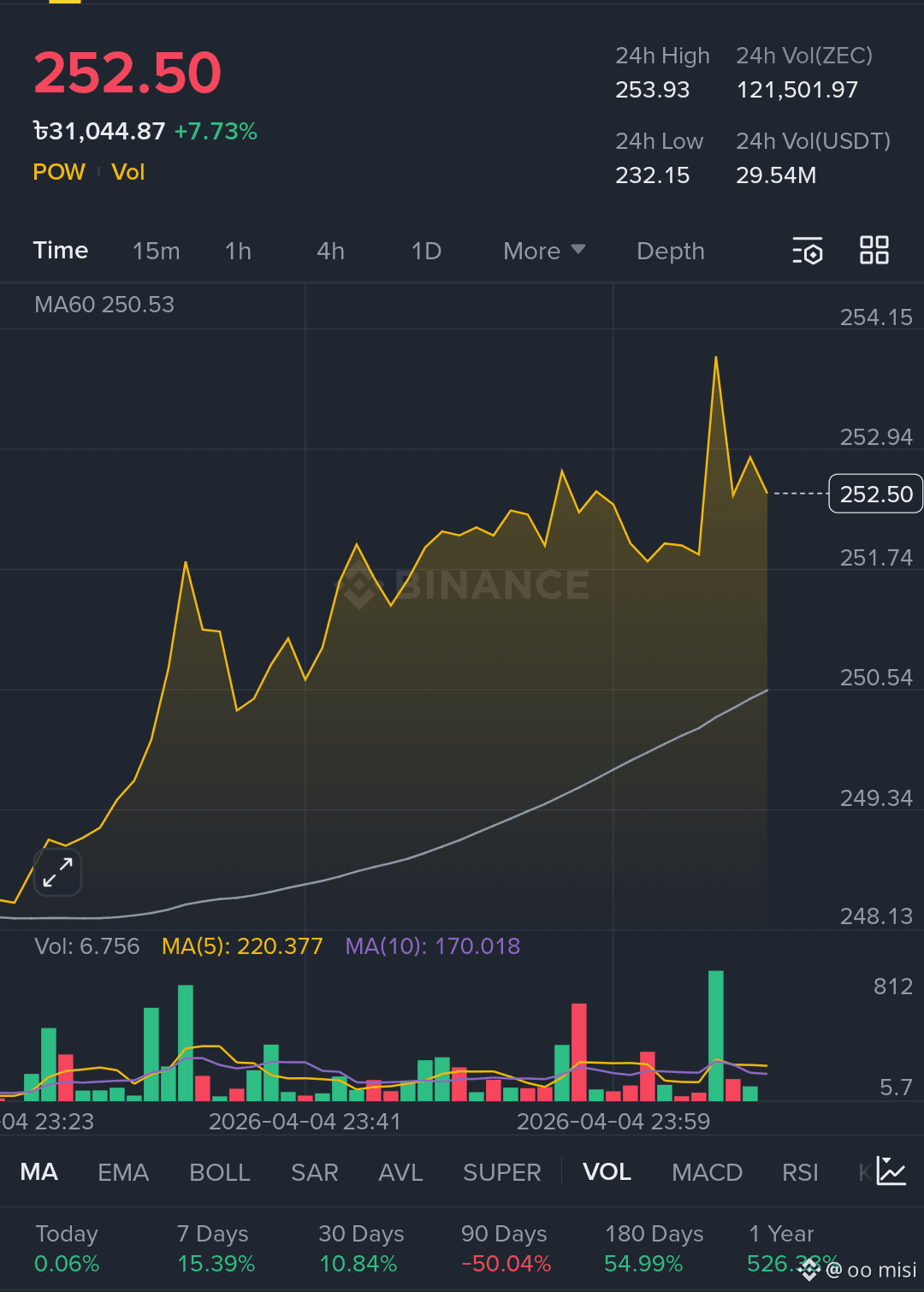Click the 90 Days -50.04% performance

tap(505, 1248)
